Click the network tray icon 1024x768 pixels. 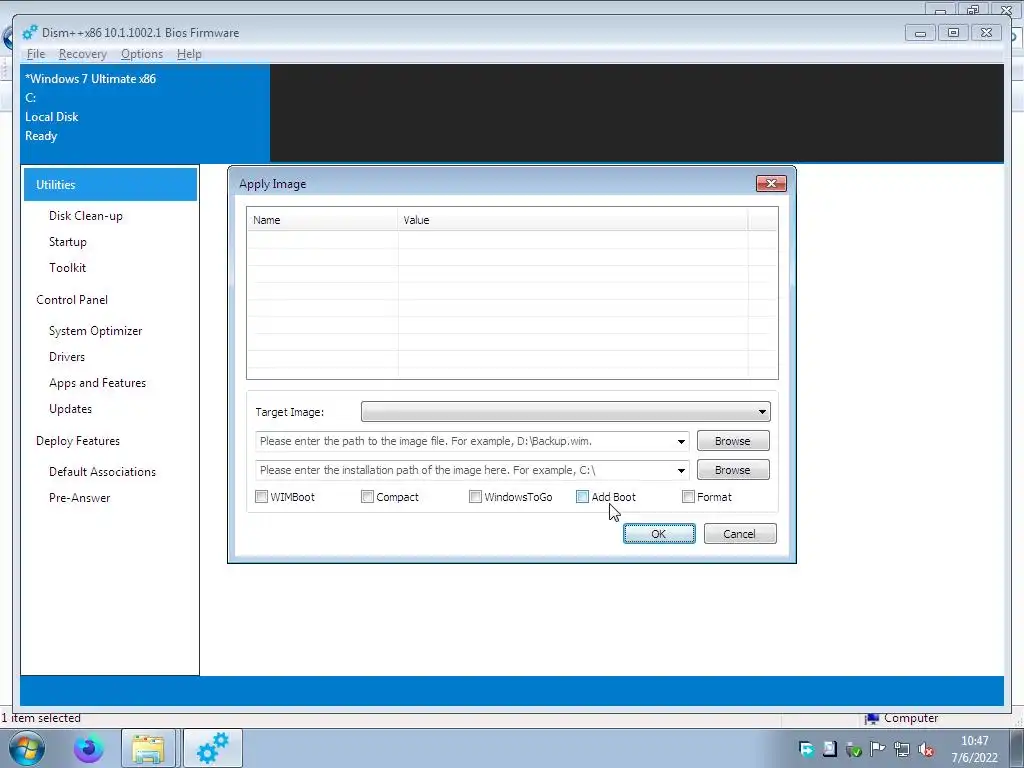pyautogui.click(x=902, y=749)
